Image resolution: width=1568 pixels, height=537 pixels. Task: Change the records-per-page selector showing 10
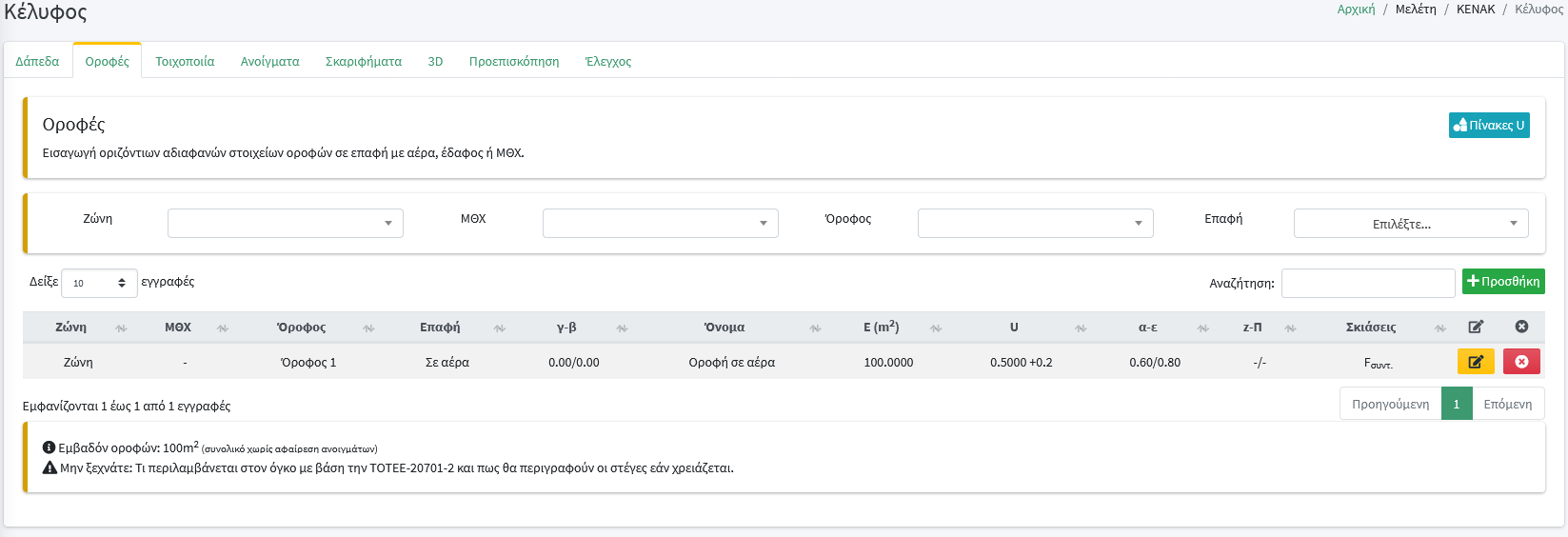coord(99,283)
